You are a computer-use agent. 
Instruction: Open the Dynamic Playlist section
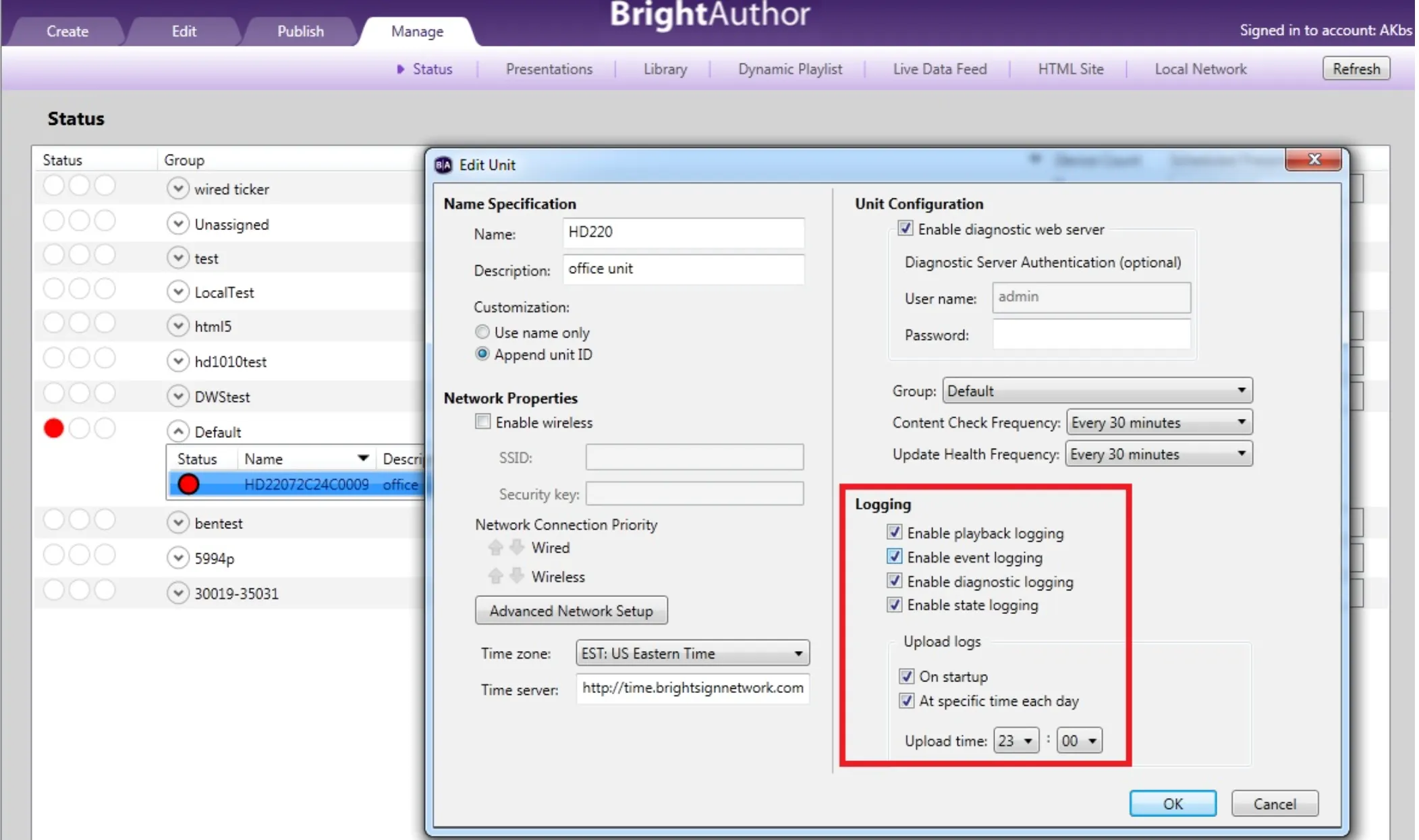(790, 69)
